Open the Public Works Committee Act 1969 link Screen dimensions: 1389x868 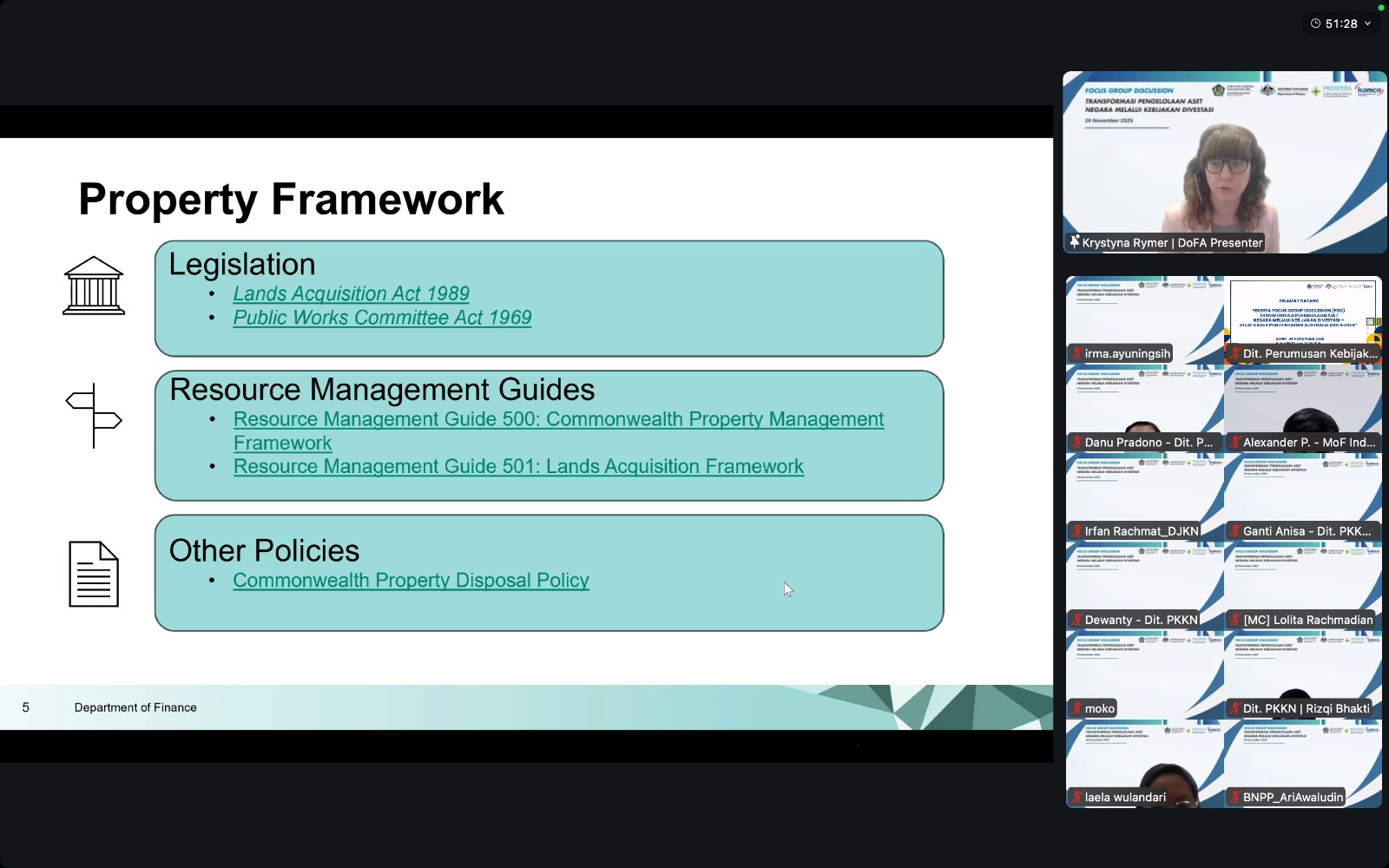click(382, 318)
